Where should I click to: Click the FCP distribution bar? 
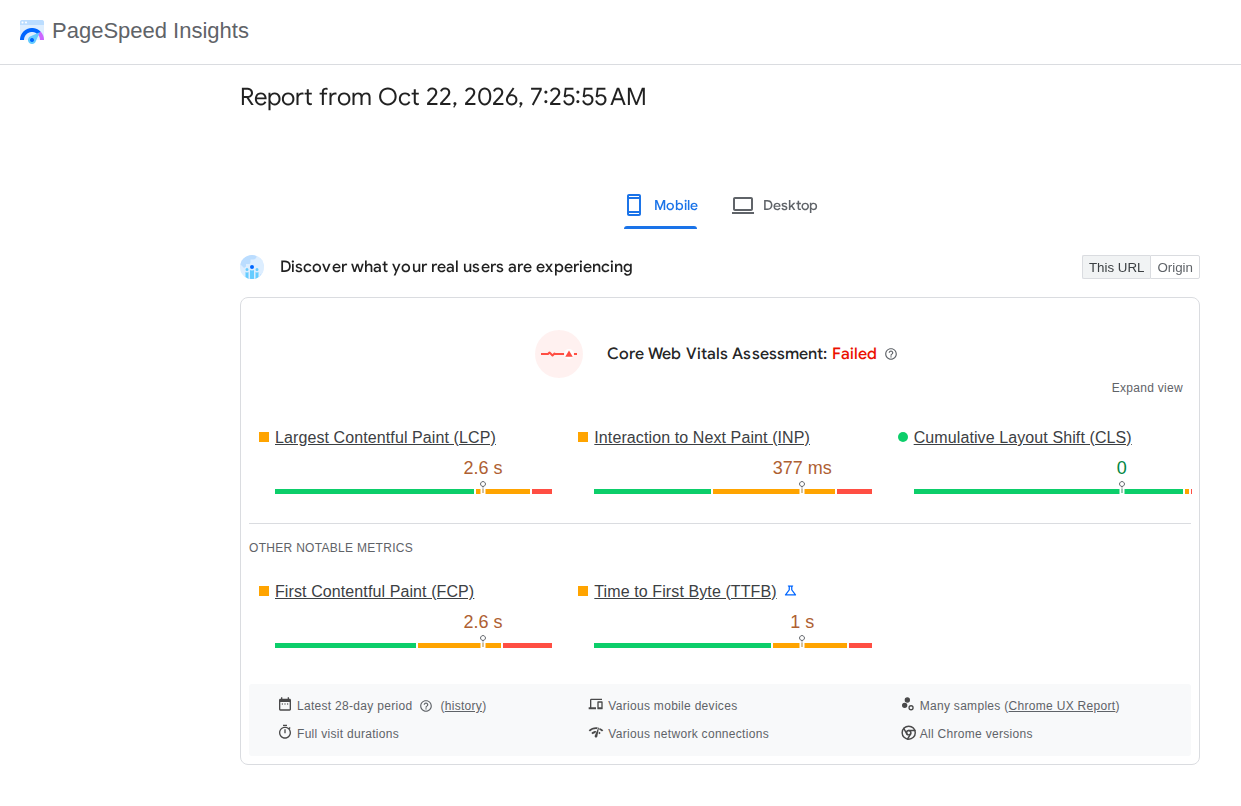click(413, 645)
